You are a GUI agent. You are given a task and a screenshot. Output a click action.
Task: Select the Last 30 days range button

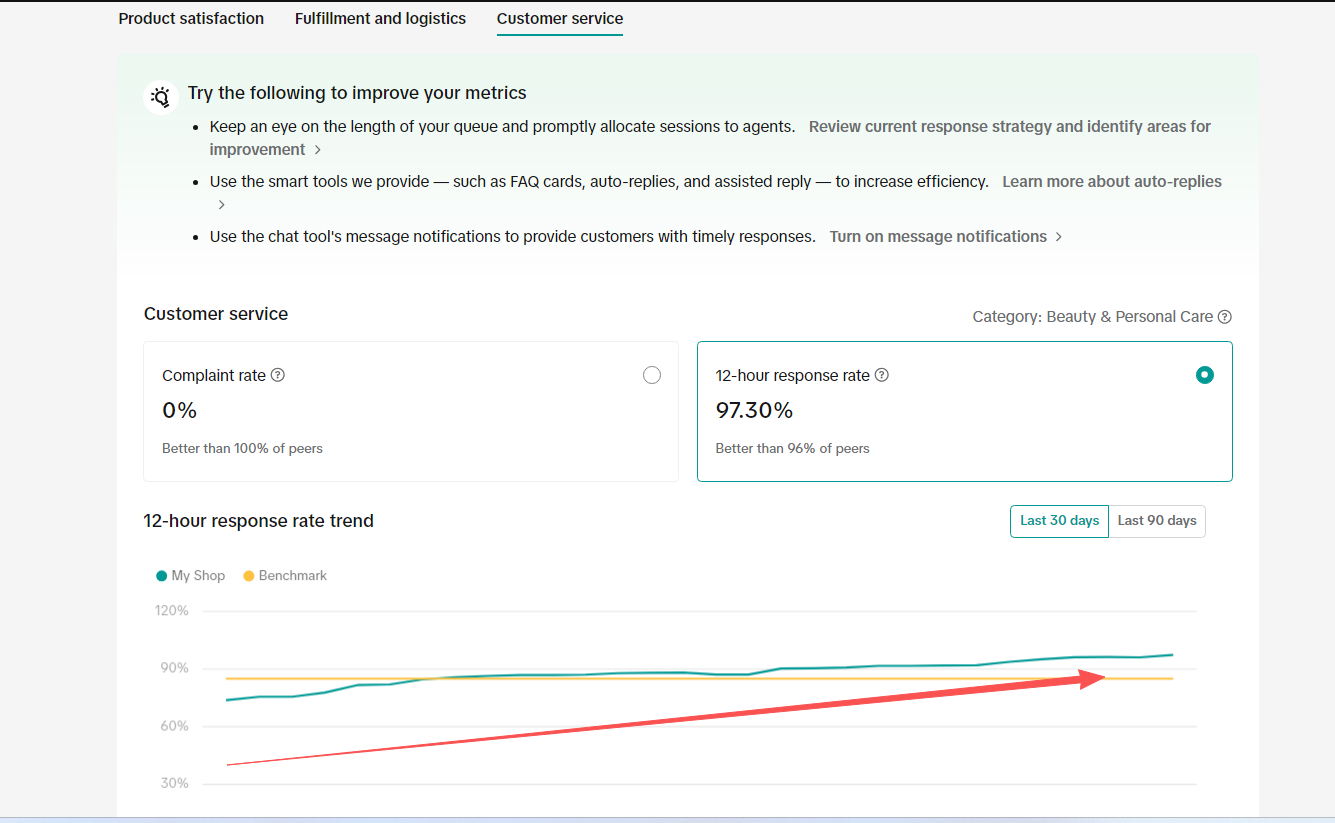1059,521
